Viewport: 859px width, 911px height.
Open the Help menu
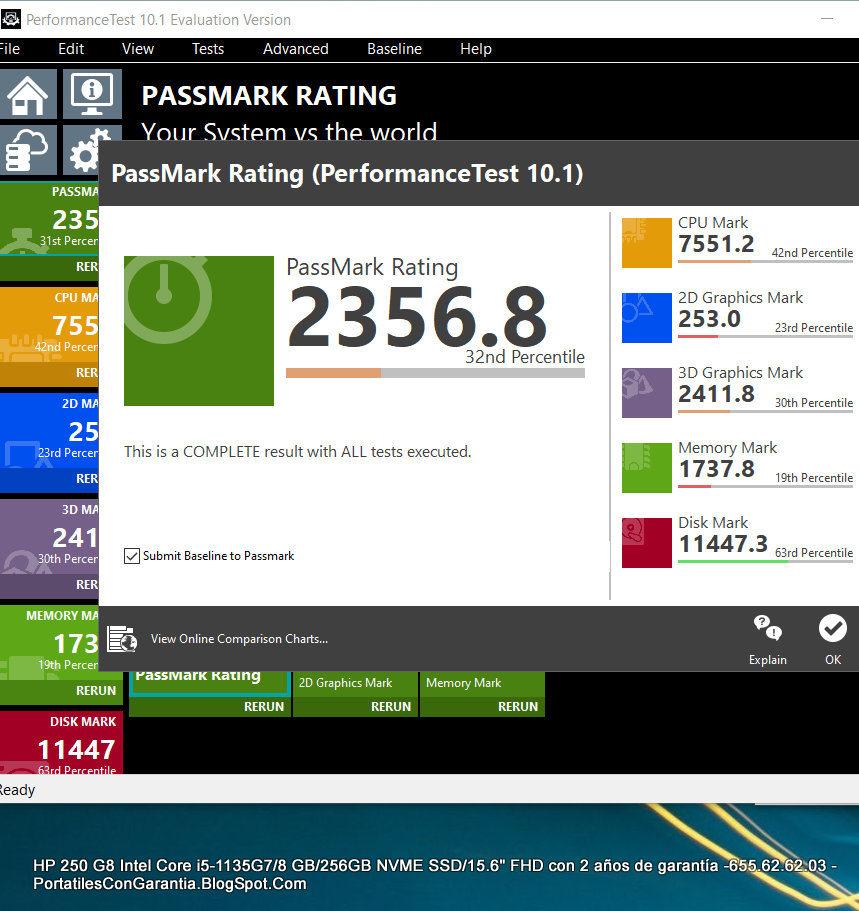tap(475, 49)
